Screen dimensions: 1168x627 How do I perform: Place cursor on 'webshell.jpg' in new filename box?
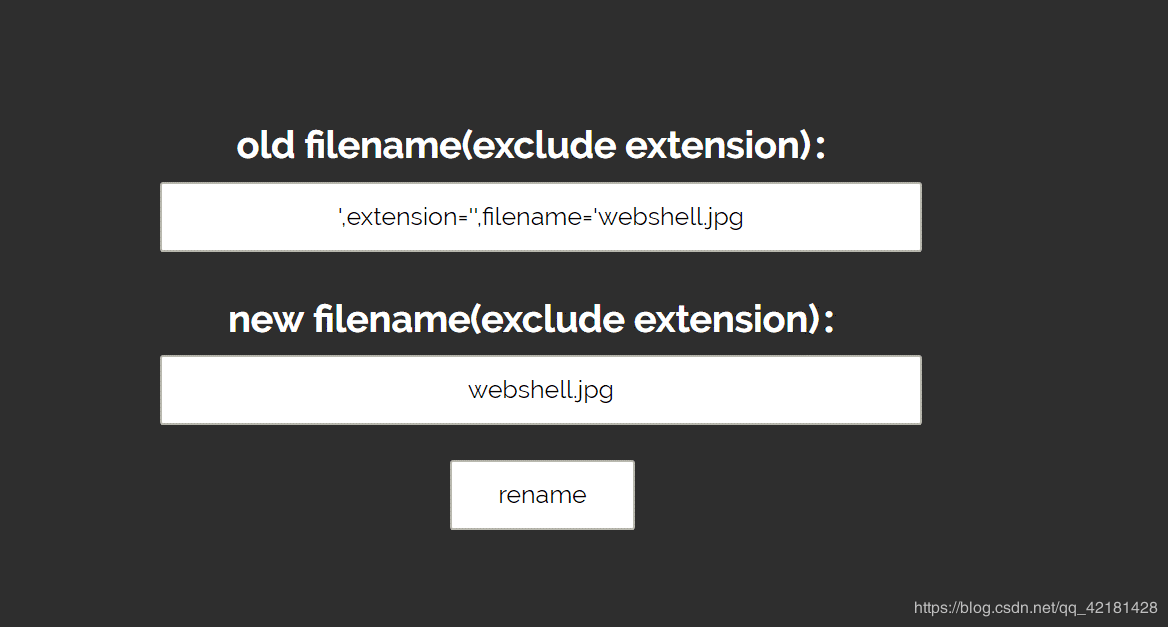click(x=541, y=390)
